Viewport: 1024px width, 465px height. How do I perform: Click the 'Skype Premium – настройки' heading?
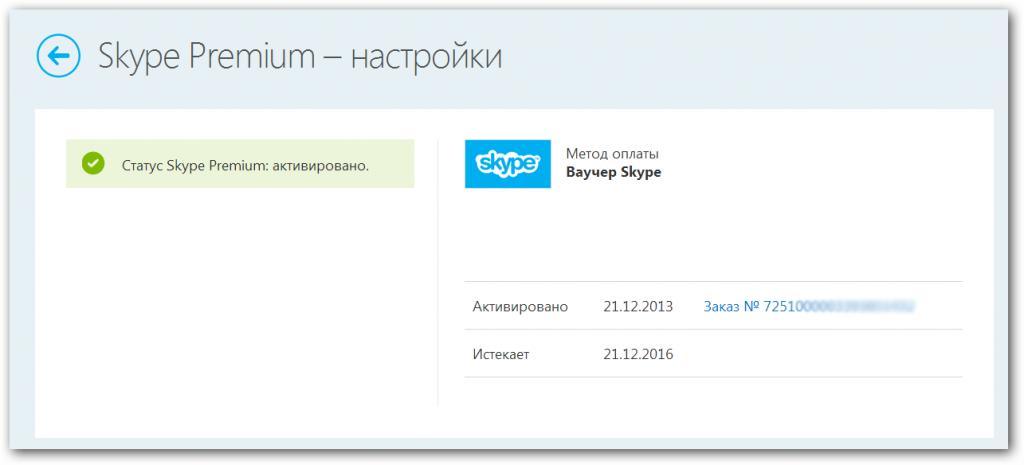[x=300, y=56]
